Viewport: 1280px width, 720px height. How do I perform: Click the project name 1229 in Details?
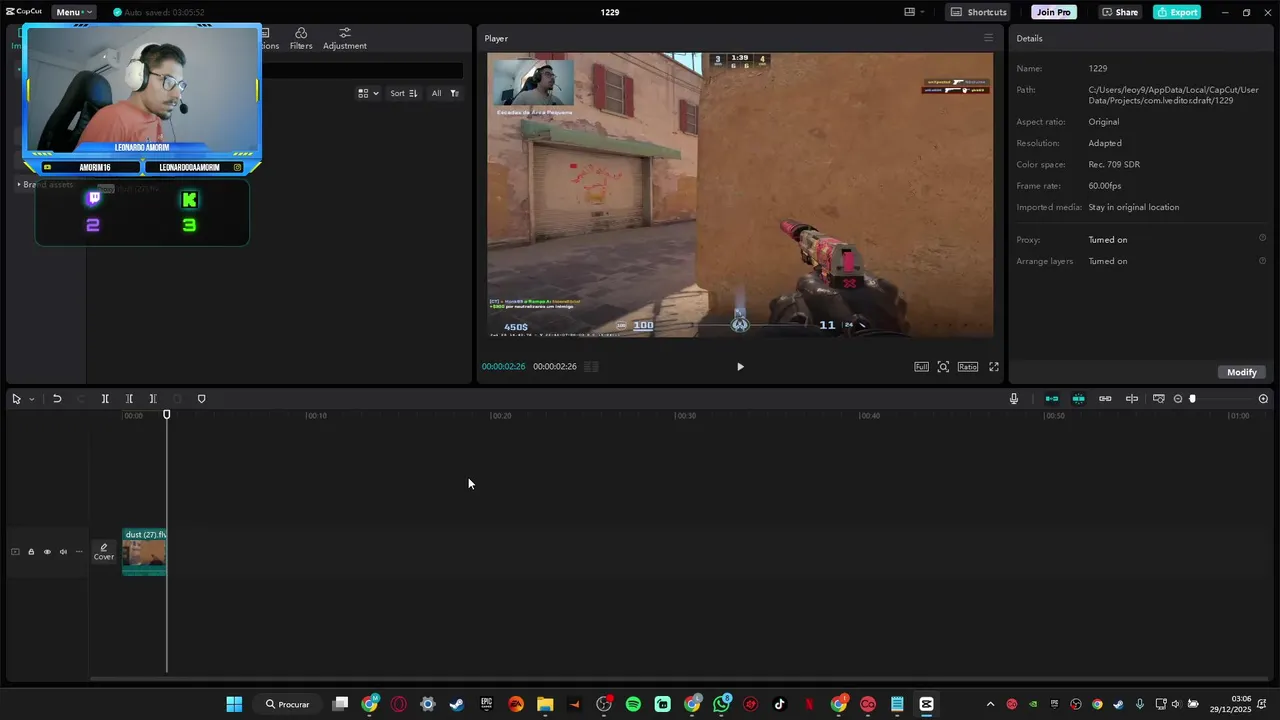point(1097,68)
